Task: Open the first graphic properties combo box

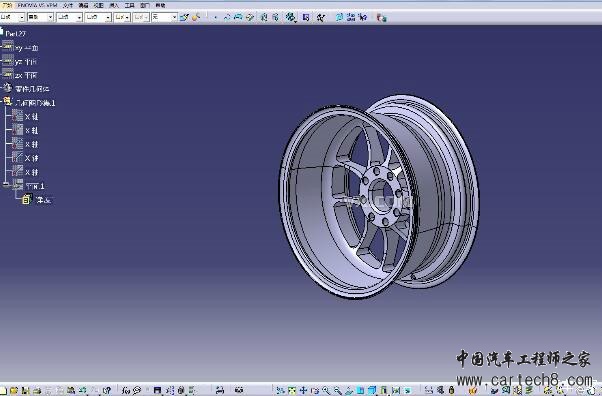Action: (x=12, y=17)
